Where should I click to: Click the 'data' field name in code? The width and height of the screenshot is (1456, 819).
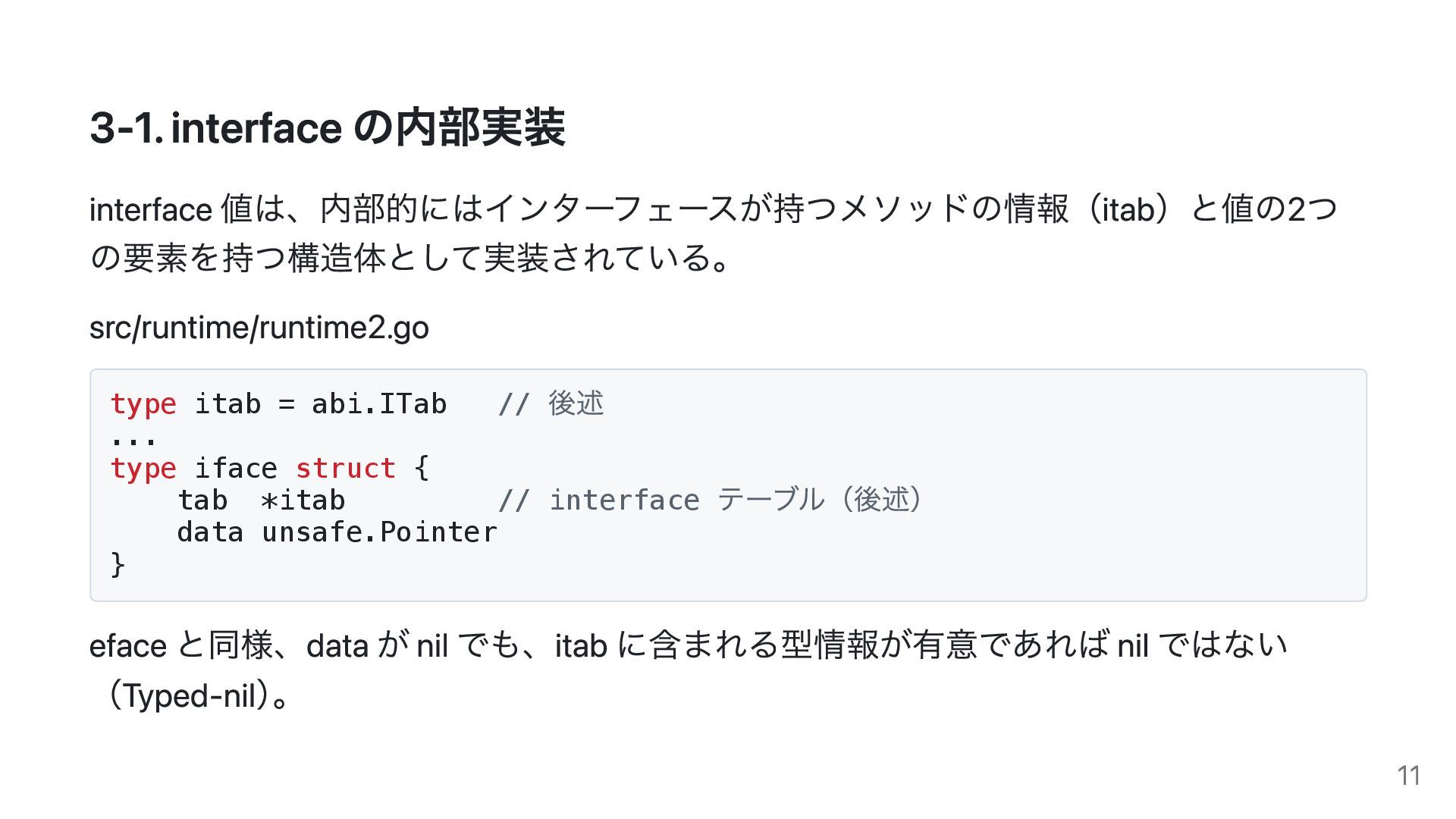210,532
